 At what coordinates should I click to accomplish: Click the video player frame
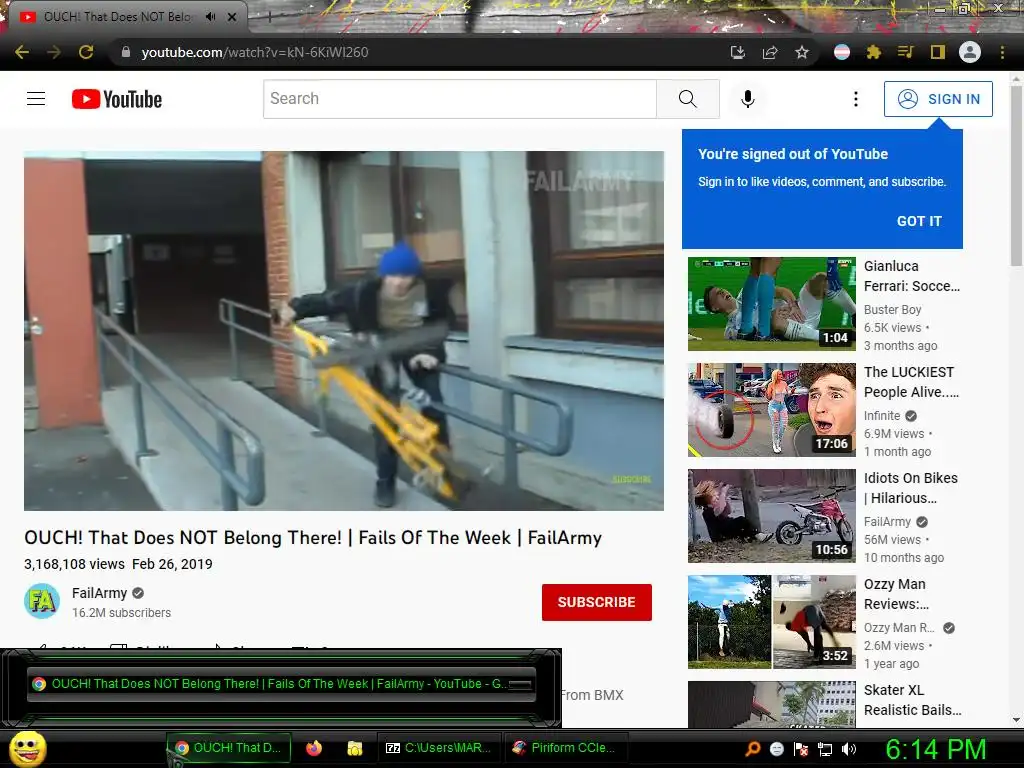344,331
